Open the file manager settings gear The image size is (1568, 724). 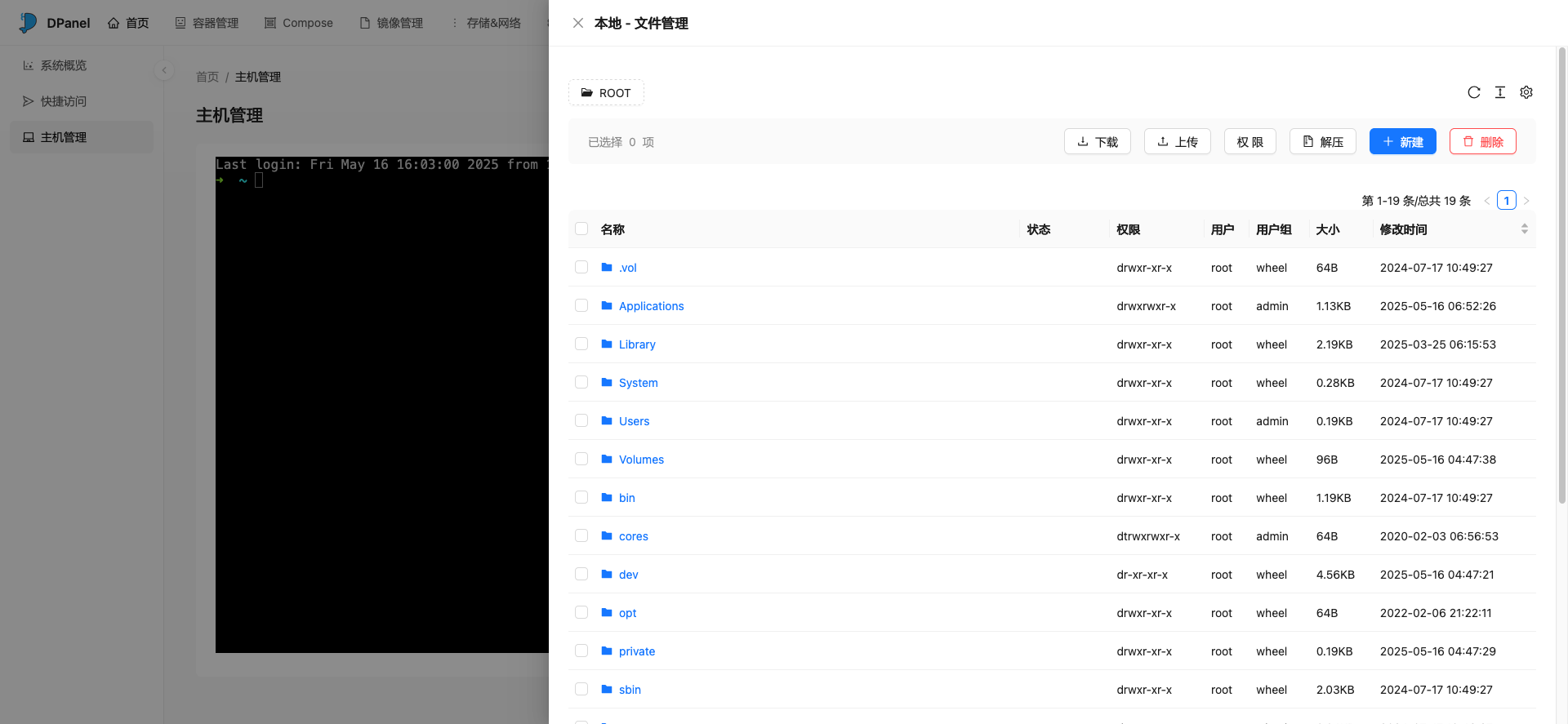pos(1526,92)
